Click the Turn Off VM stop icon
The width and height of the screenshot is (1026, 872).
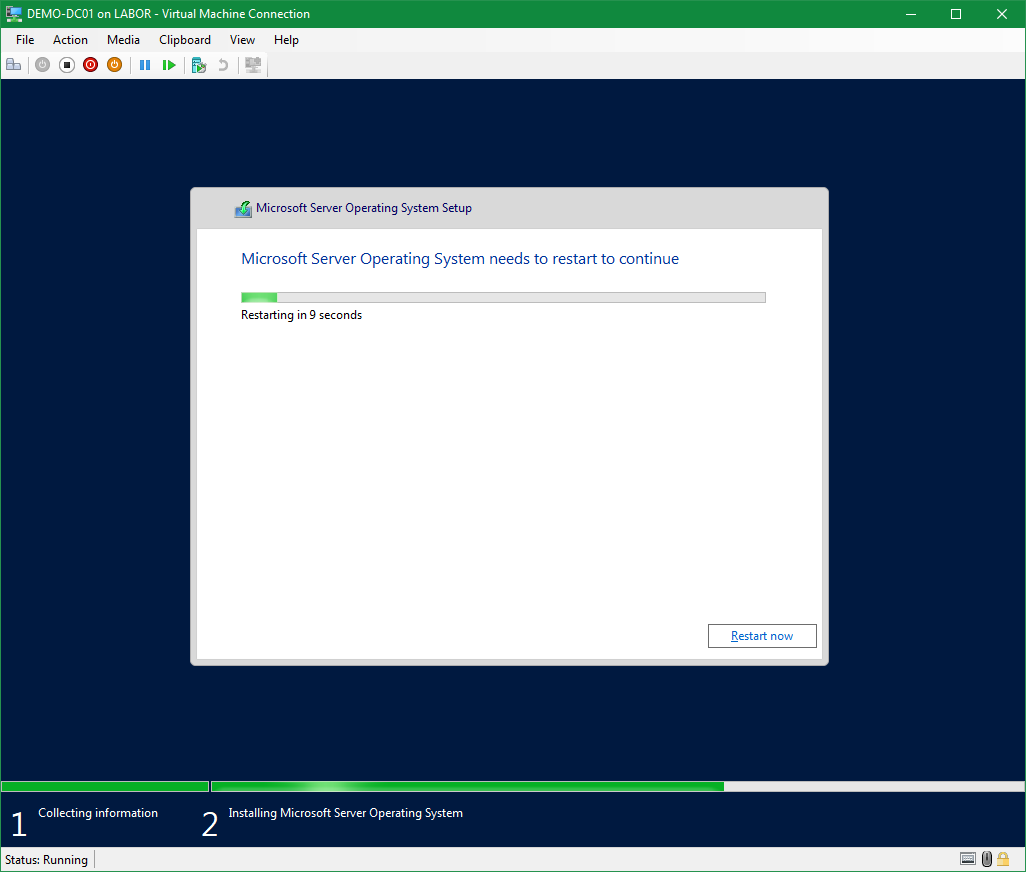click(x=67, y=65)
